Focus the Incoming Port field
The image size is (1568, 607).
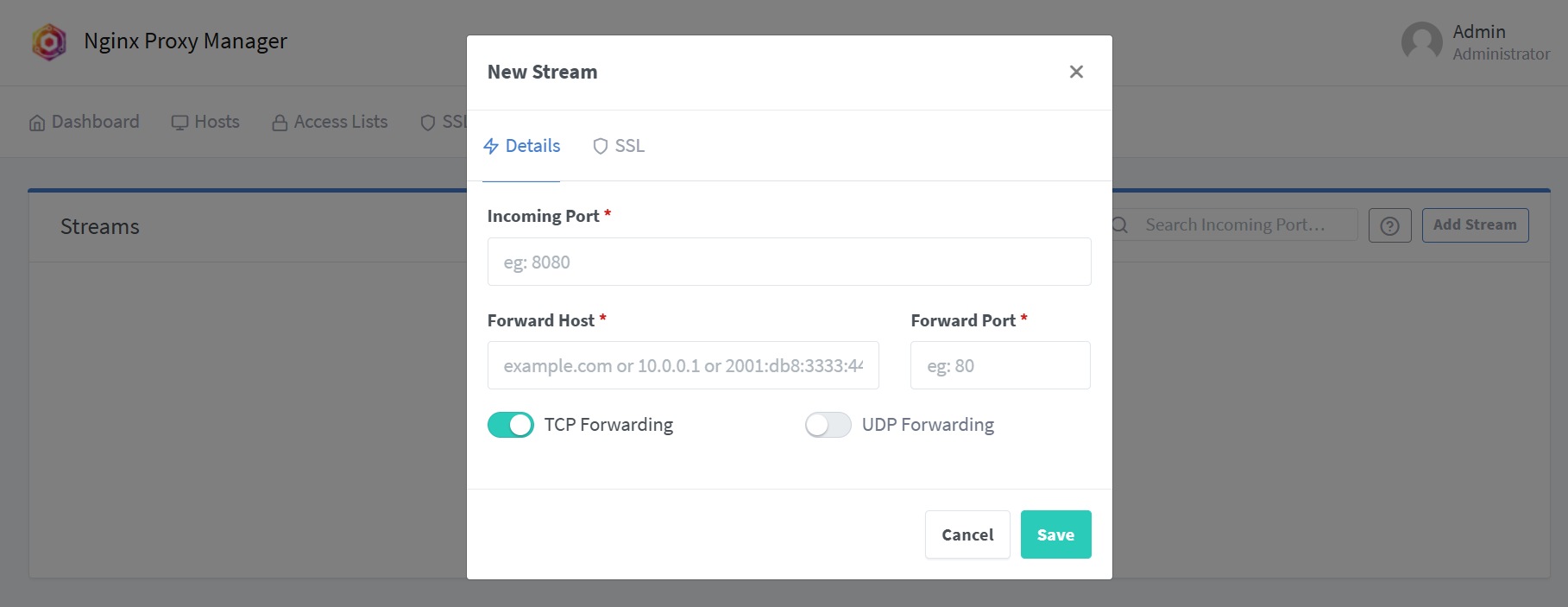789,262
